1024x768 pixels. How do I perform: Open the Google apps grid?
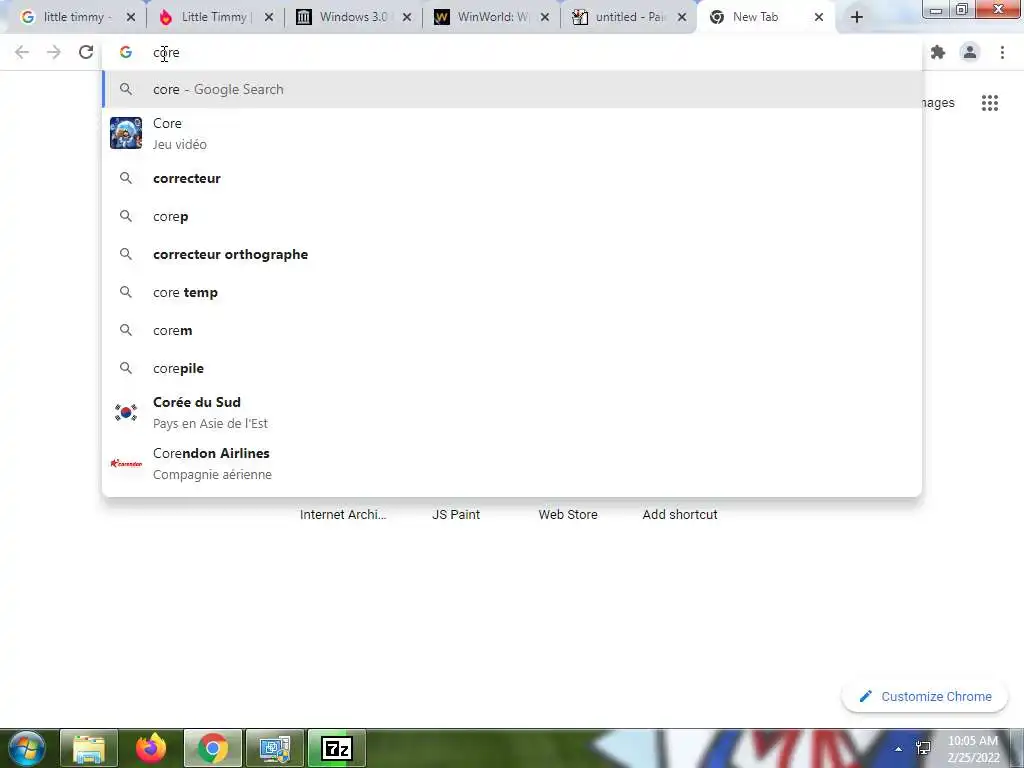[989, 103]
